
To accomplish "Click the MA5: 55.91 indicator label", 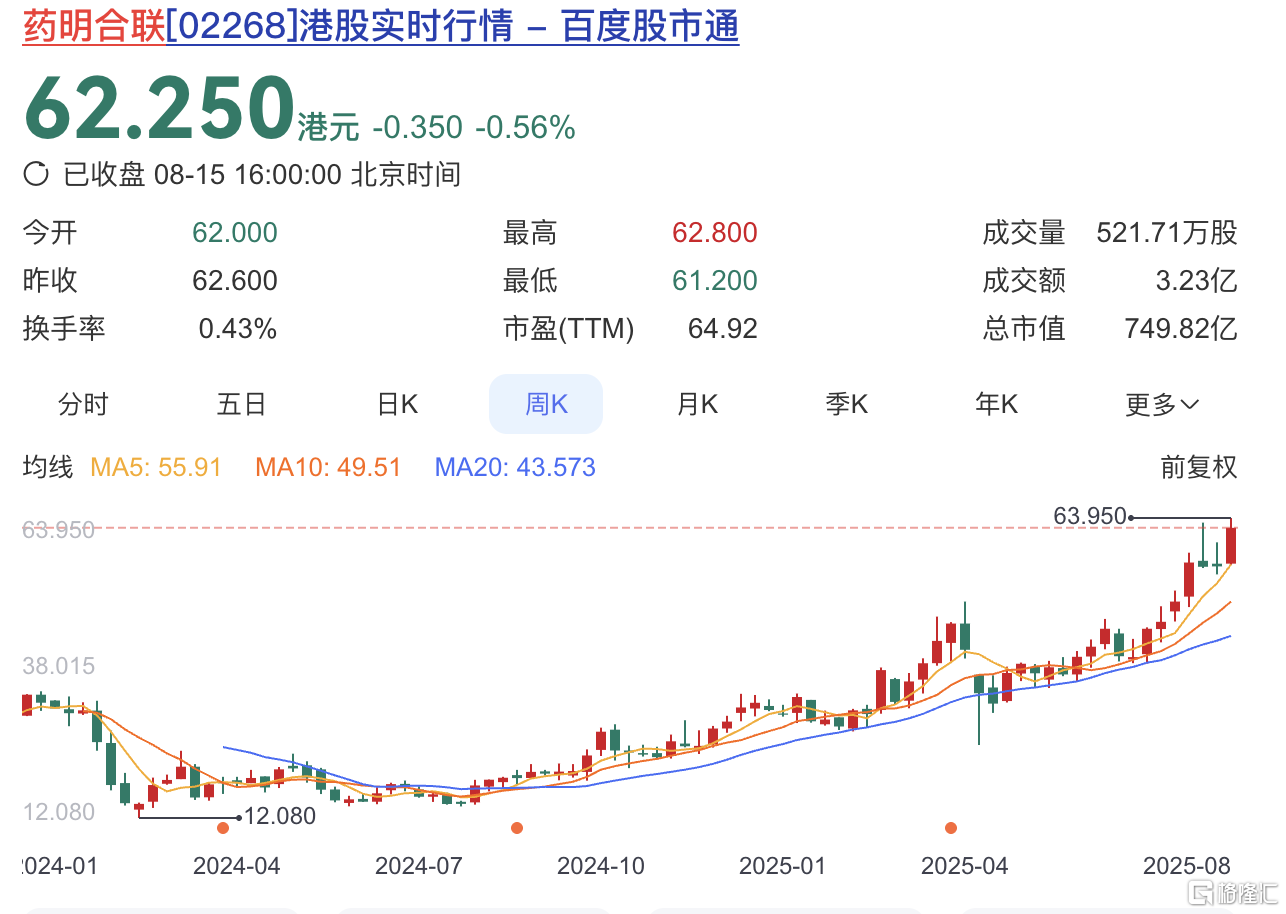I will (156, 467).
